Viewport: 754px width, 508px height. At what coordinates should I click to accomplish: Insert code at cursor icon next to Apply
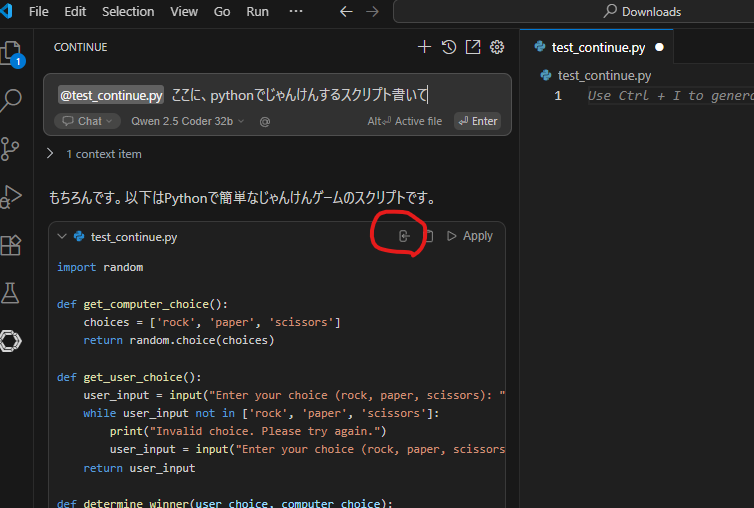click(404, 236)
